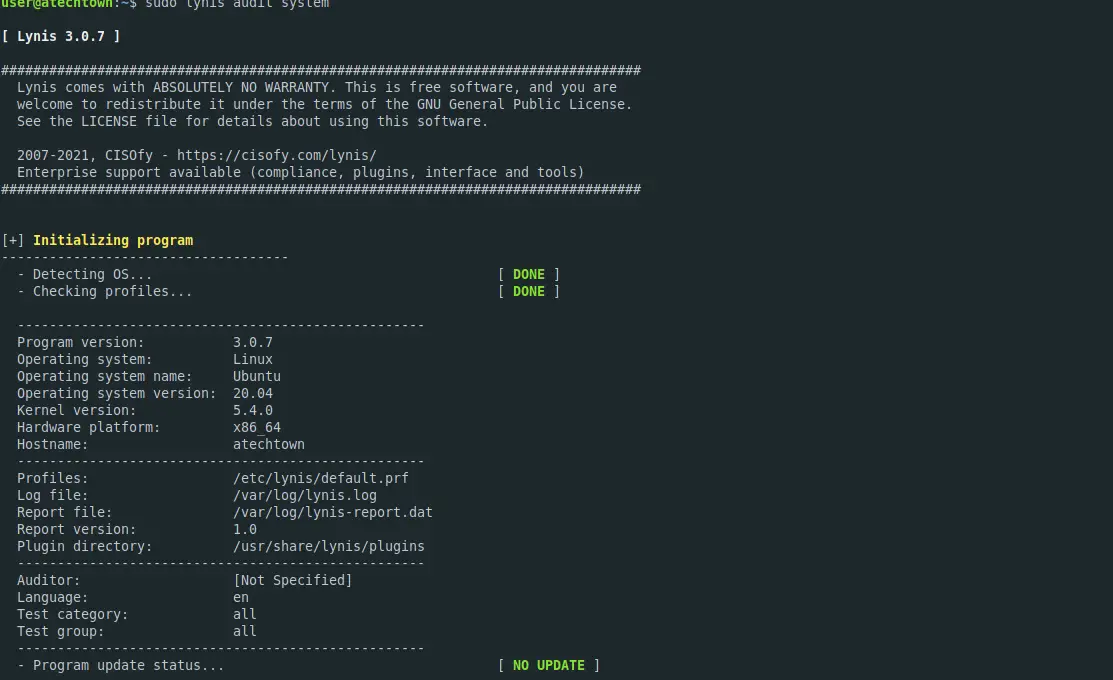Click the 'Program version:' label
Image resolution: width=1113 pixels, height=680 pixels.
pos(81,342)
